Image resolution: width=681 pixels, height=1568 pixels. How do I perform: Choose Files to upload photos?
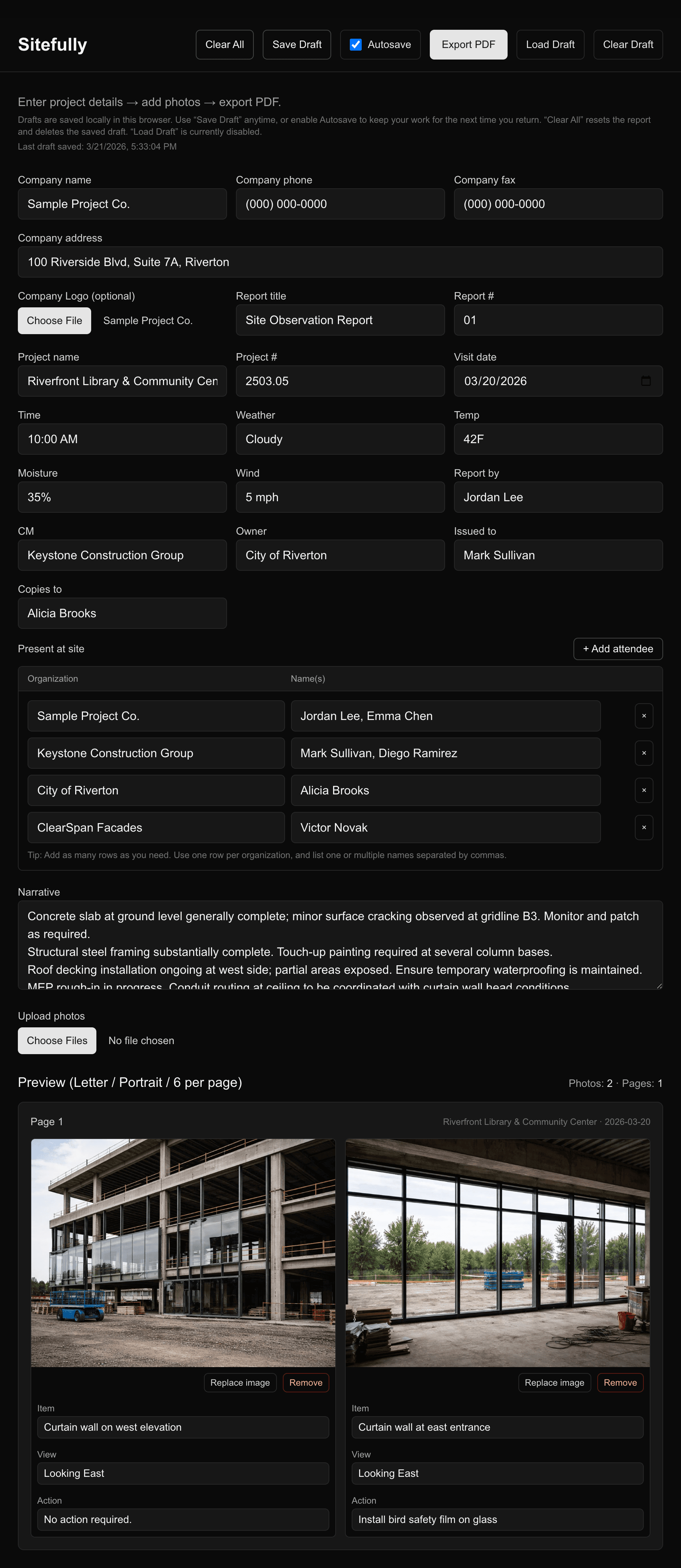click(57, 1041)
